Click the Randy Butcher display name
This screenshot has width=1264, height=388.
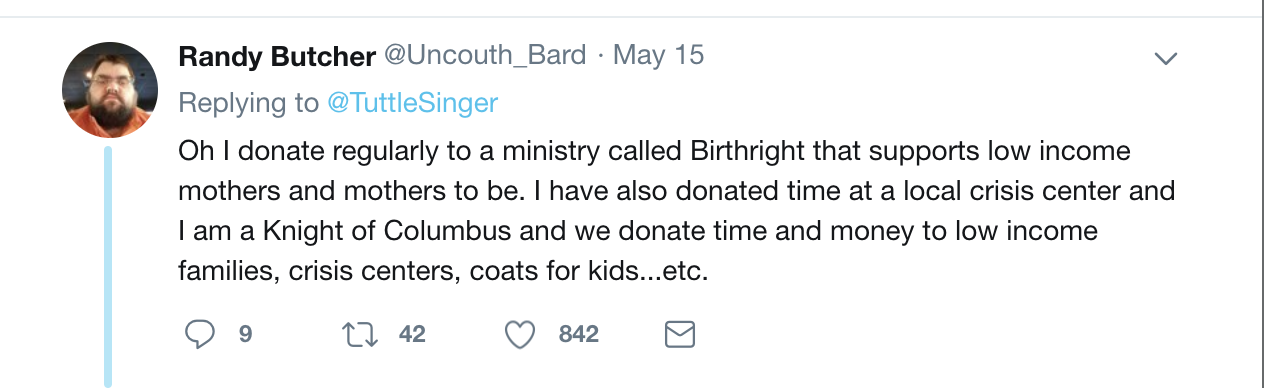point(276,55)
